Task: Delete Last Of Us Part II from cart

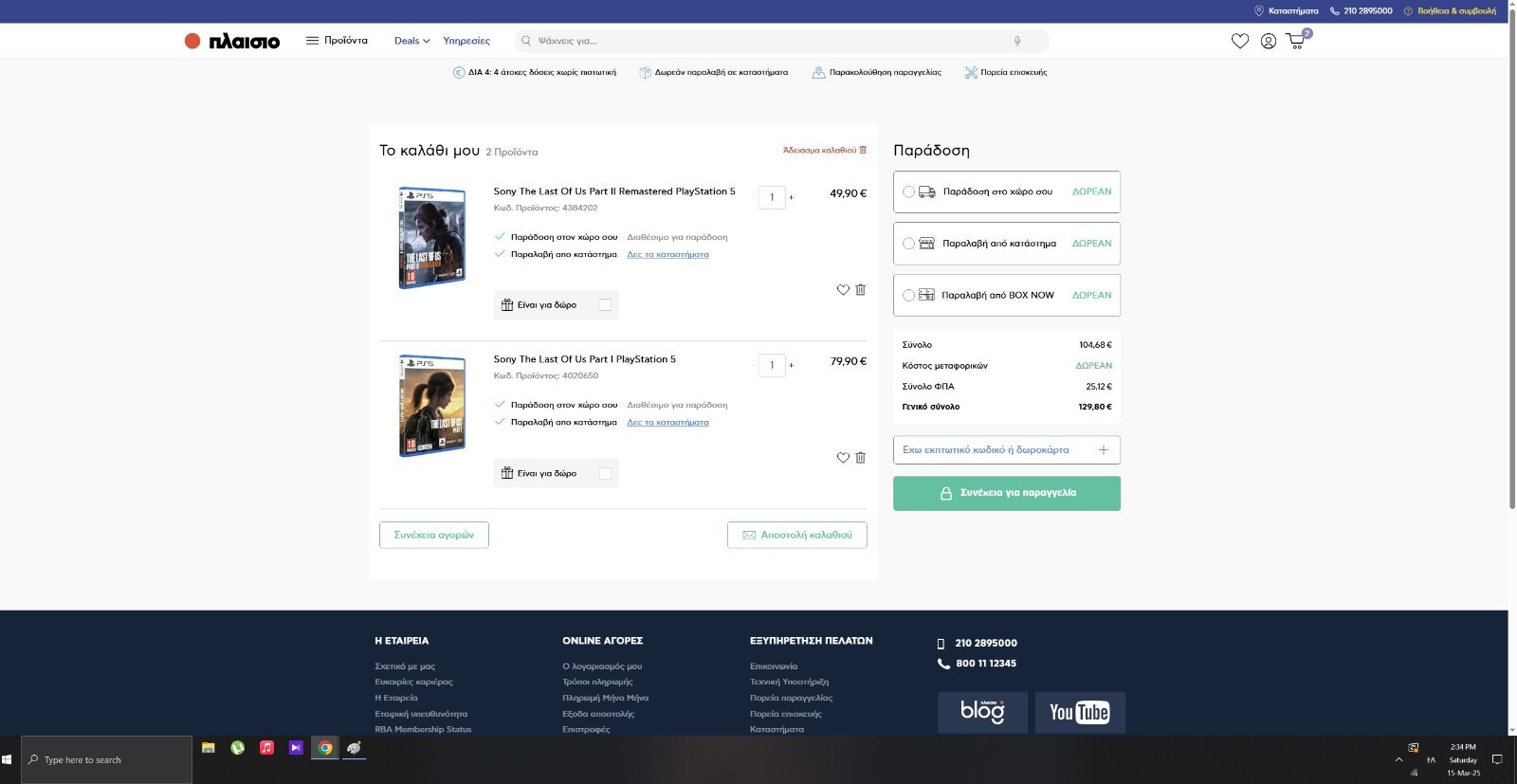Action: [x=860, y=290]
